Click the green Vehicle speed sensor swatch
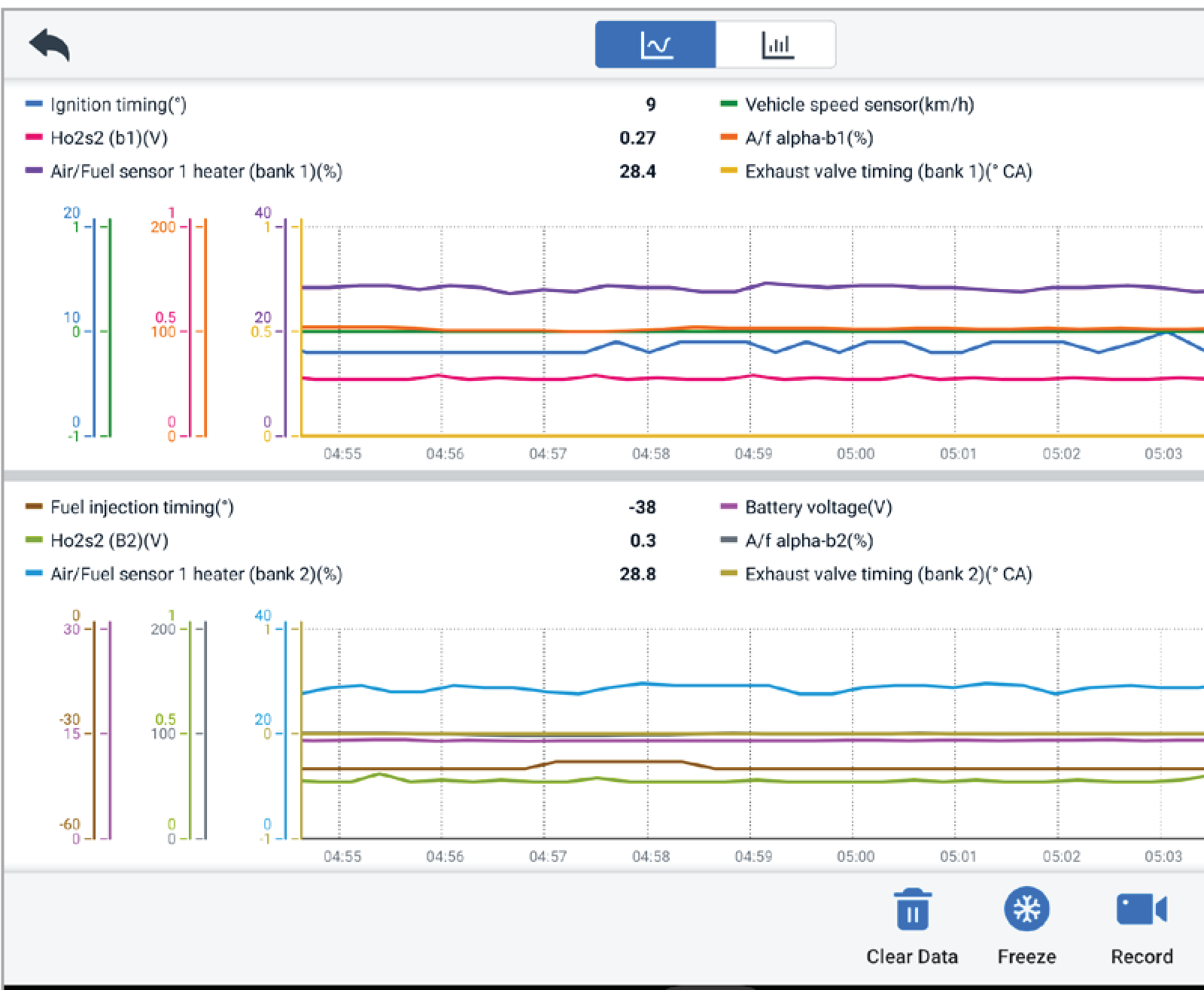 click(728, 104)
